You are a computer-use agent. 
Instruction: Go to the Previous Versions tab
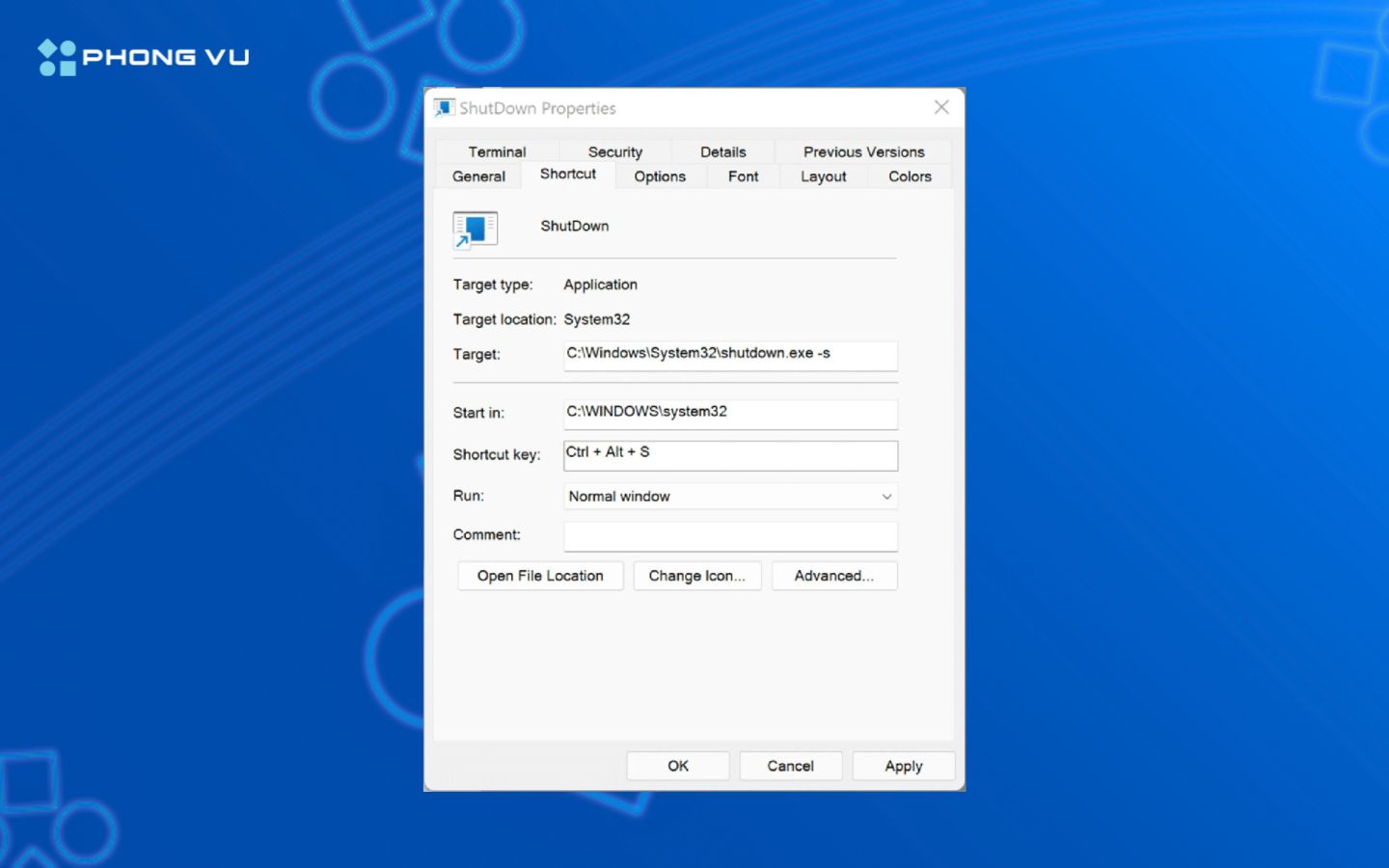861,151
